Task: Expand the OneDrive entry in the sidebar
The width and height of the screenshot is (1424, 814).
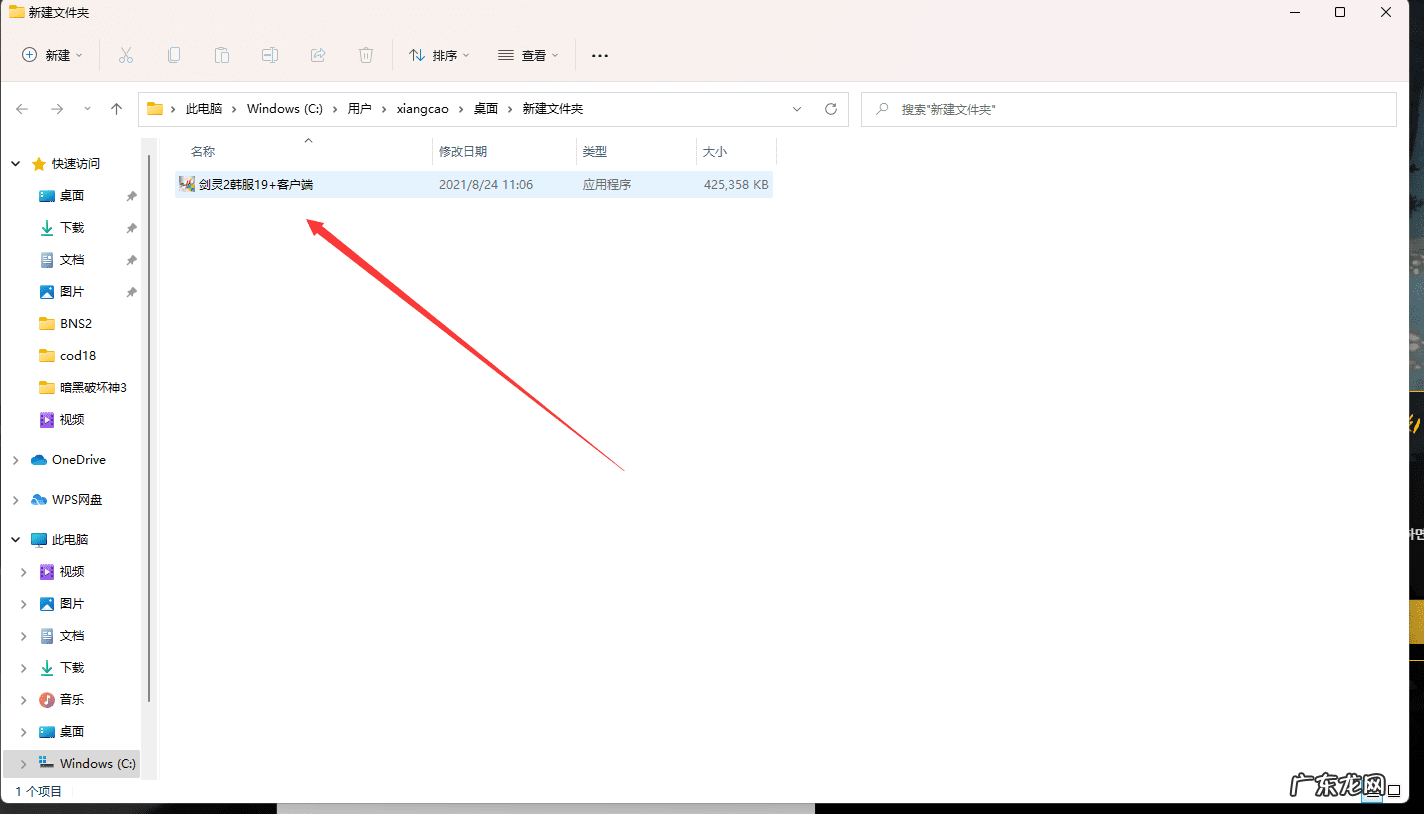Action: (15, 459)
